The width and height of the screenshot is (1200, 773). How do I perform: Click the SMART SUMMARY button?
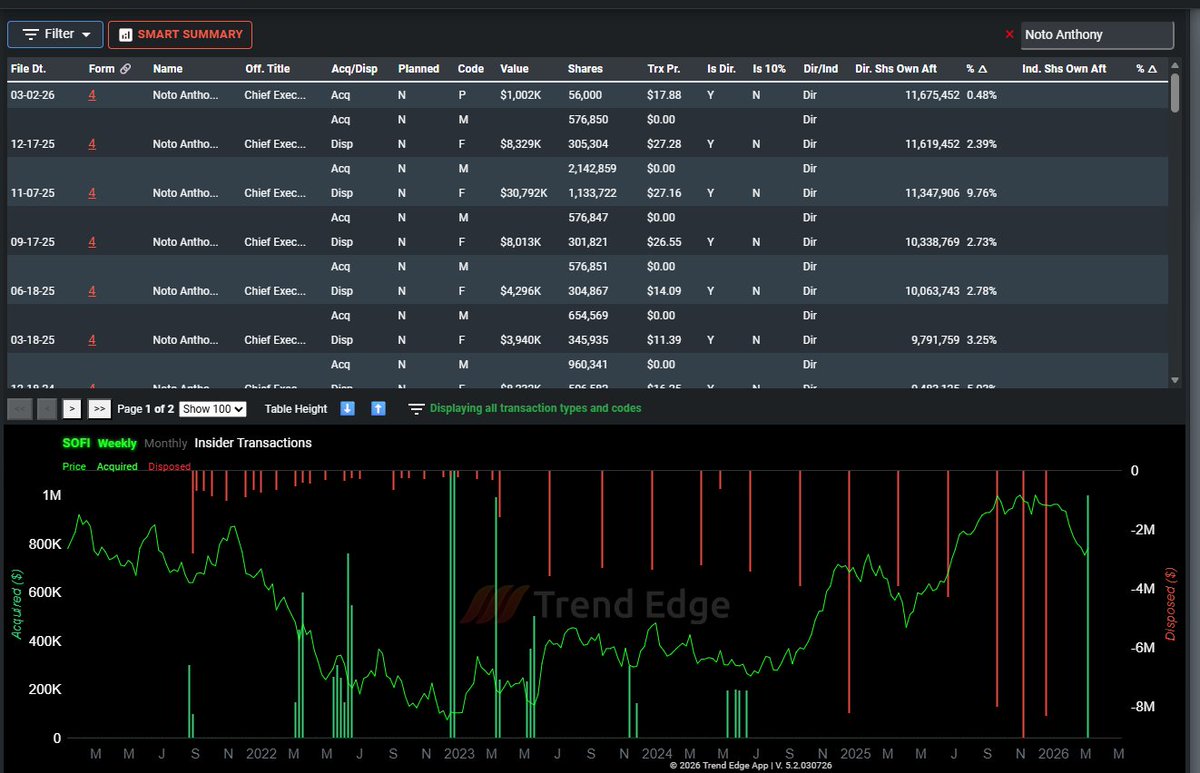[x=180, y=34]
